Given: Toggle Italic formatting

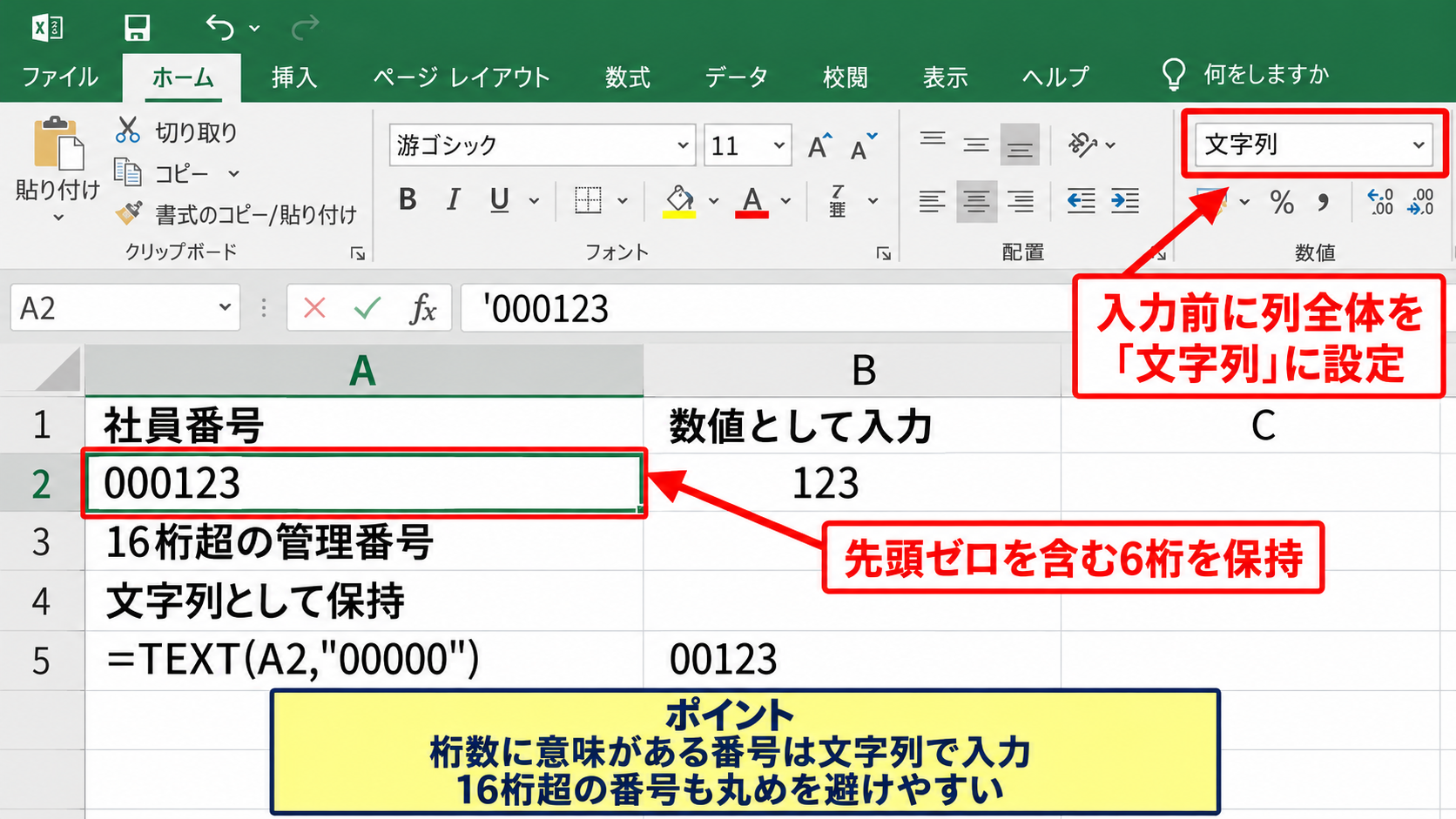Looking at the screenshot, I should (x=453, y=200).
